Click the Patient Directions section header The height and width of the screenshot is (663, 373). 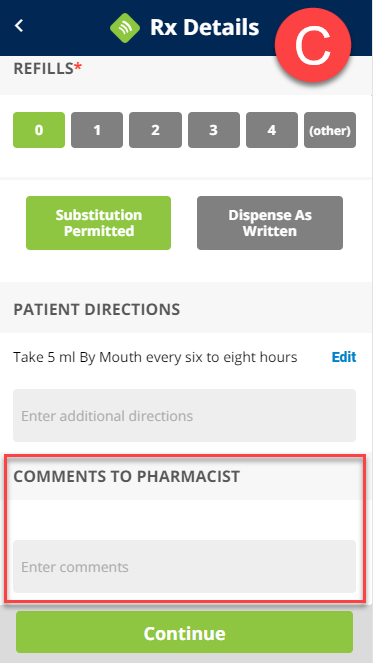pos(97,310)
